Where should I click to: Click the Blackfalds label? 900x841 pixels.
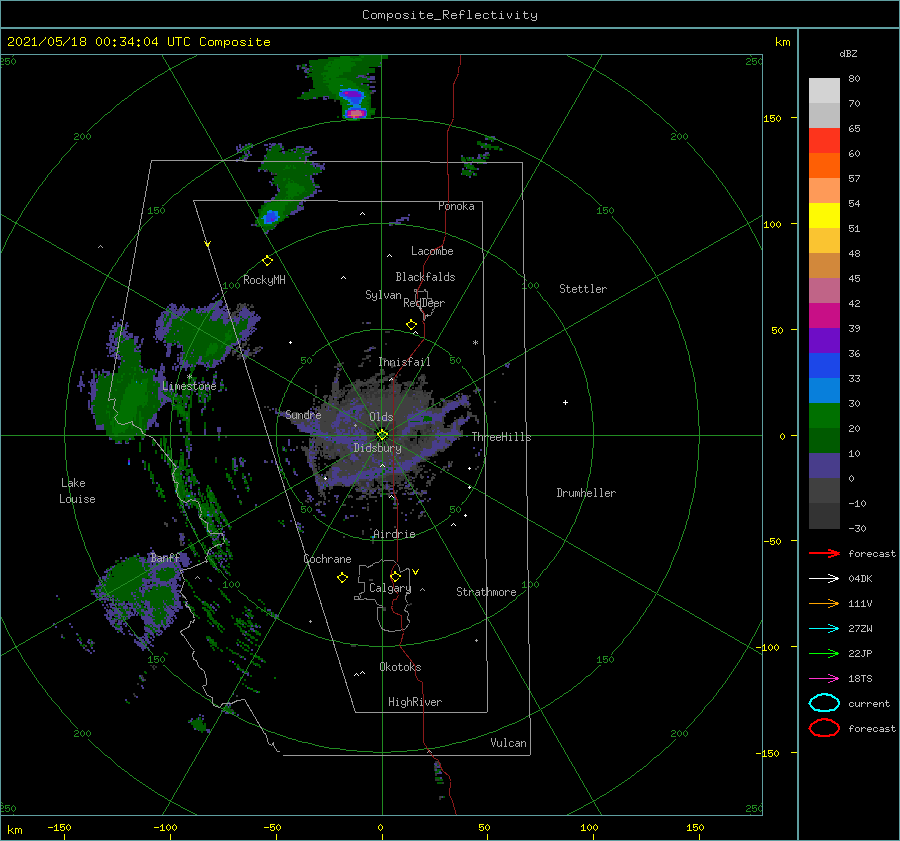pyautogui.click(x=425, y=277)
